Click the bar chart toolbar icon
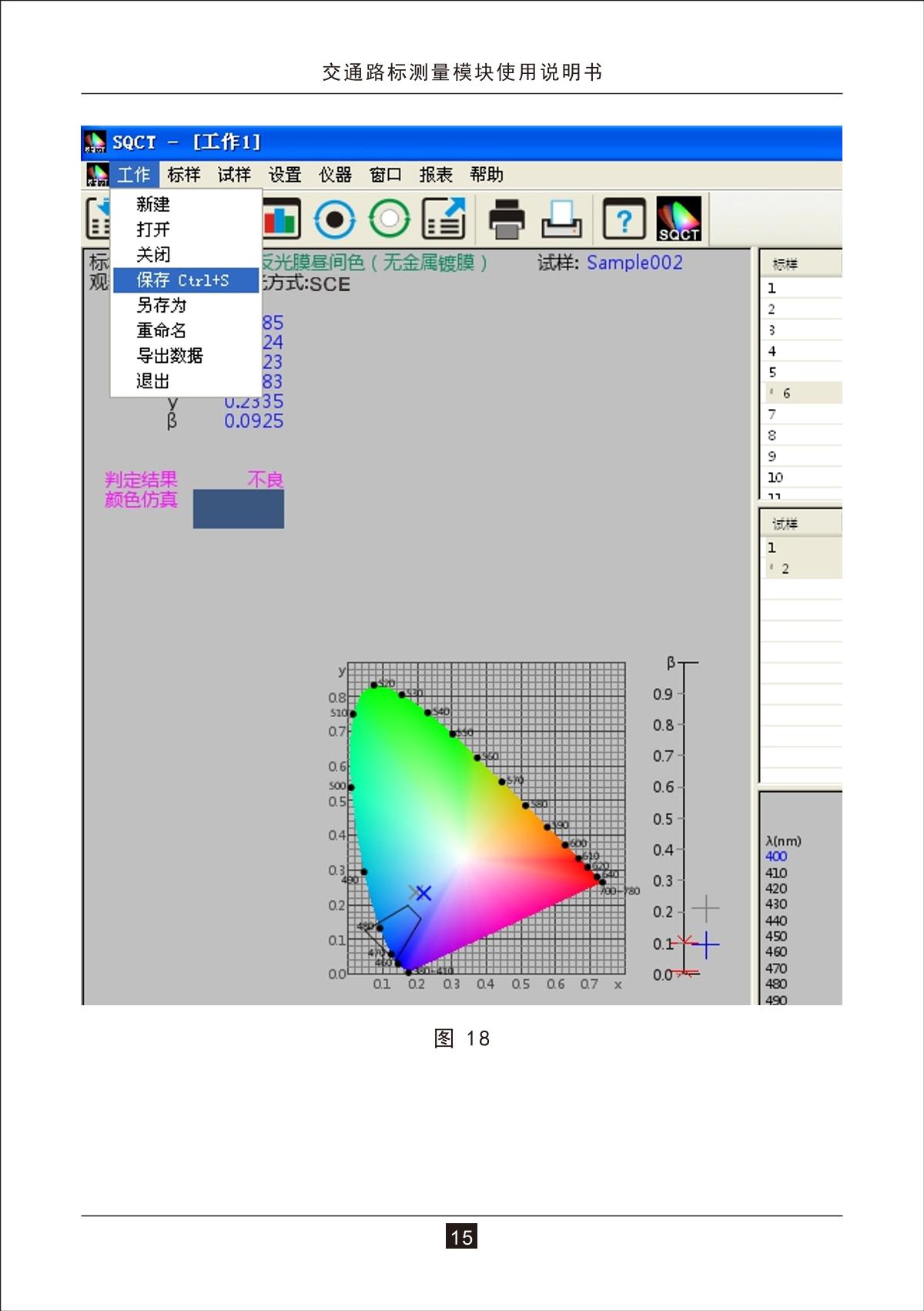The image size is (924, 1311). tap(281, 219)
